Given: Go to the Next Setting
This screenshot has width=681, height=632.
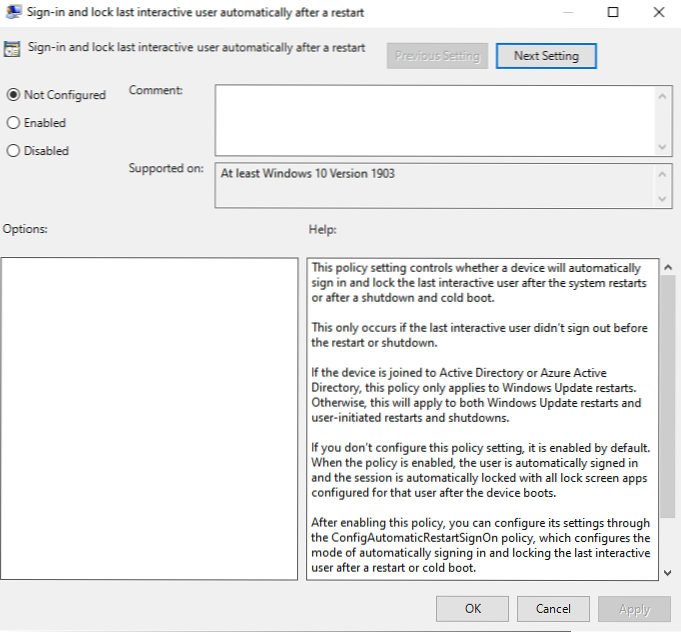Looking at the screenshot, I should pyautogui.click(x=546, y=56).
